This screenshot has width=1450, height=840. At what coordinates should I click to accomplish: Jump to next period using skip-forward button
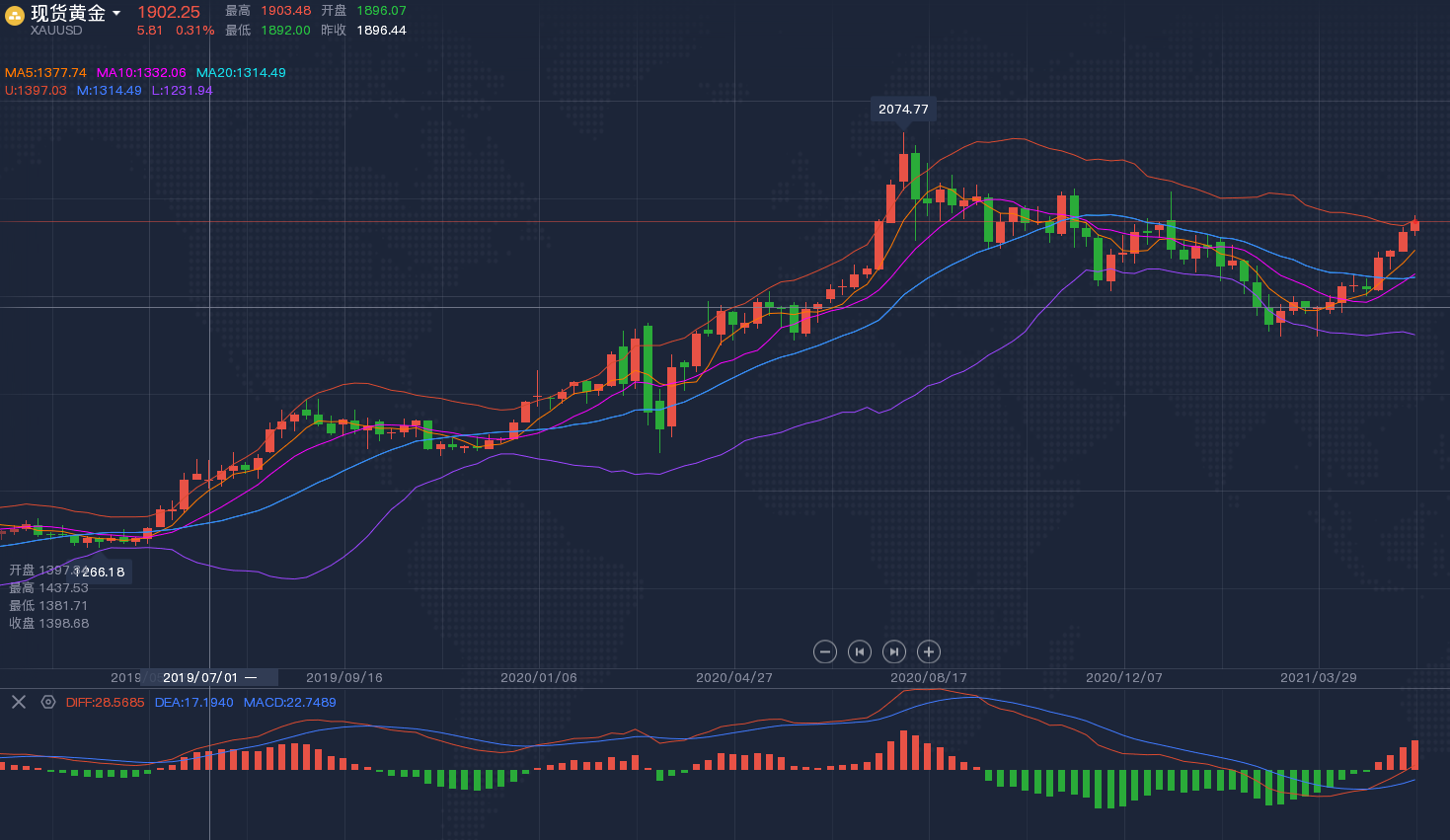[893, 651]
